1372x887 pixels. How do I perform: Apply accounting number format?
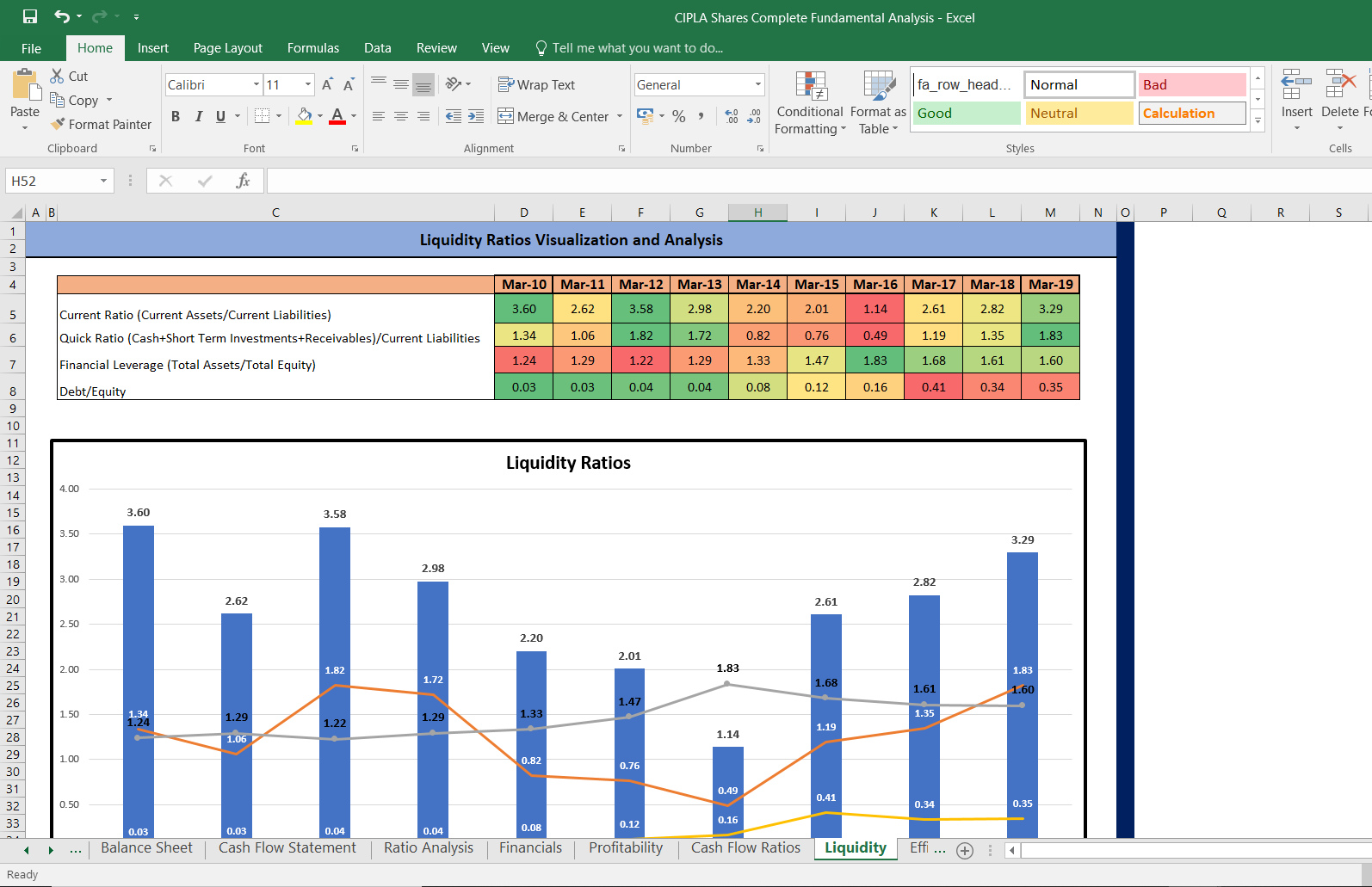click(645, 115)
